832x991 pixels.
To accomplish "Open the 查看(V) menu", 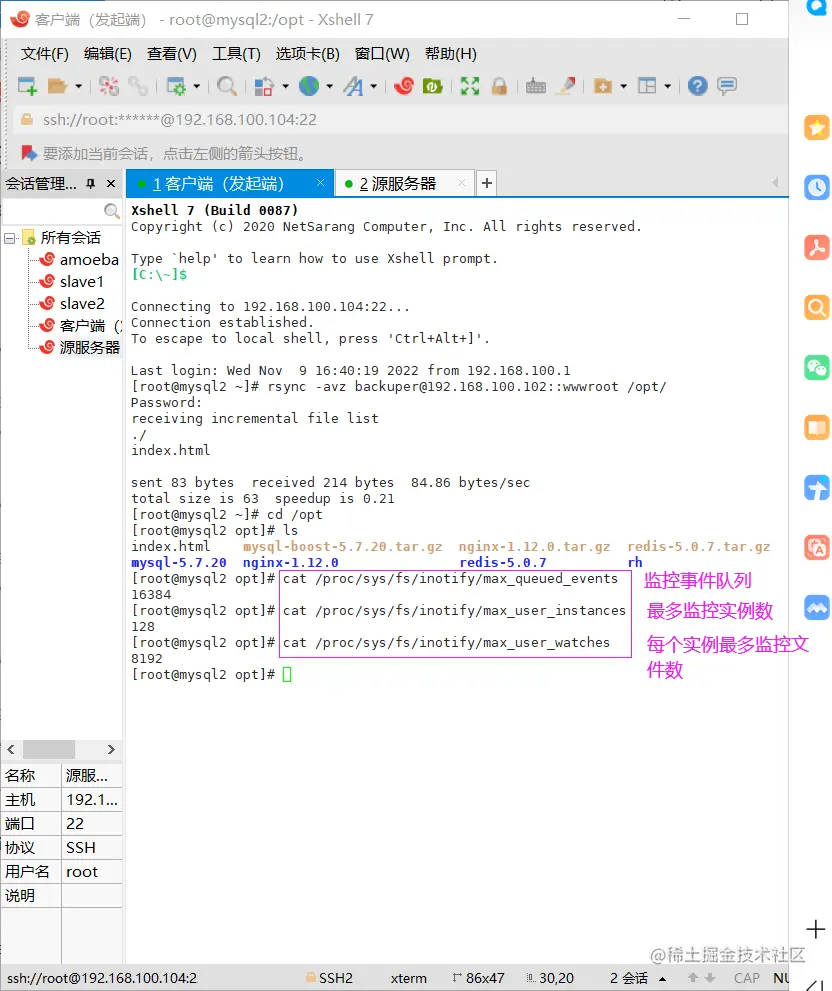I will [x=171, y=54].
